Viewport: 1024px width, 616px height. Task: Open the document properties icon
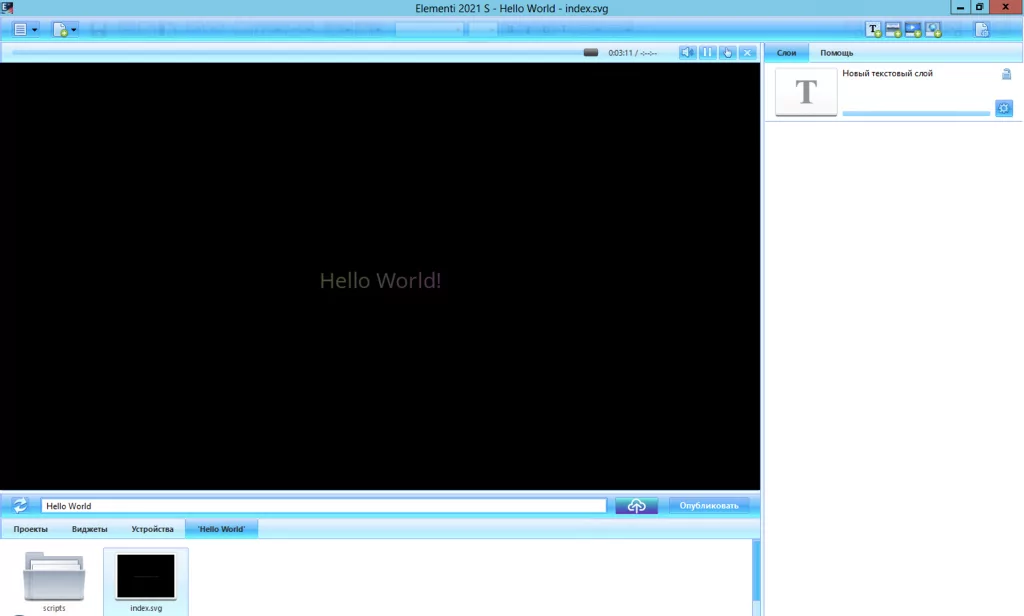click(982, 30)
